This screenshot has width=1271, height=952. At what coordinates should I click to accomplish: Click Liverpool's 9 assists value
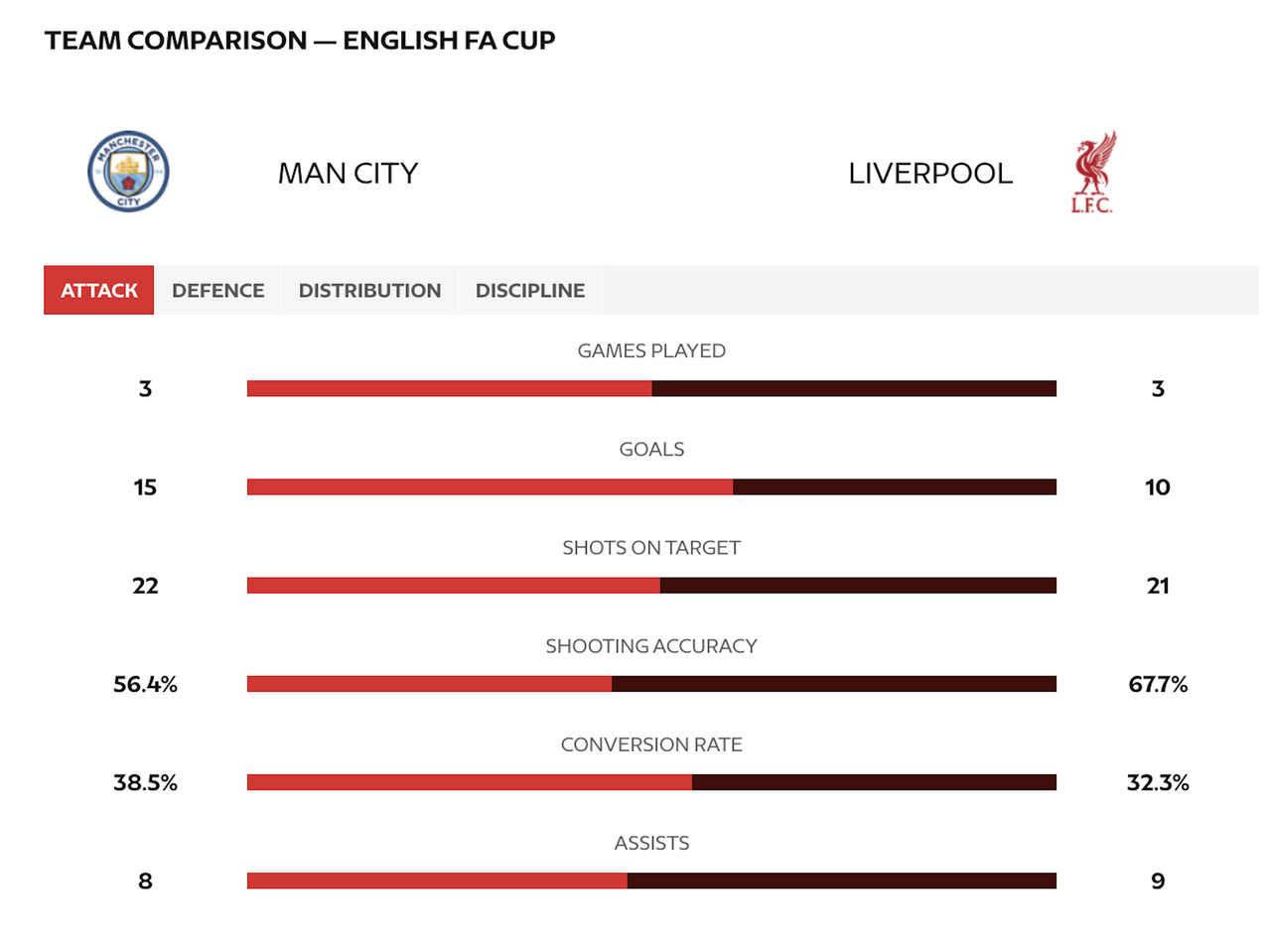tap(1158, 881)
